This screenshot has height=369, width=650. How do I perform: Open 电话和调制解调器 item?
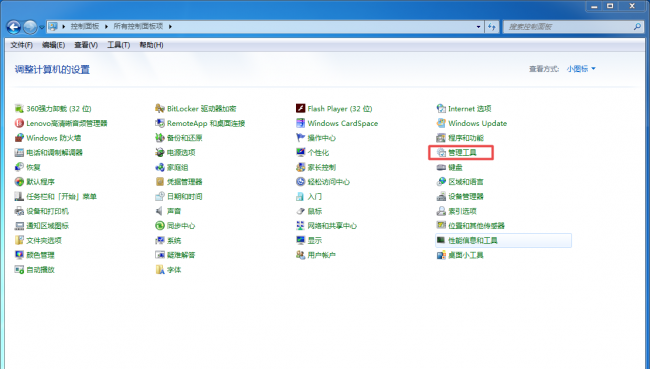click(x=49, y=153)
